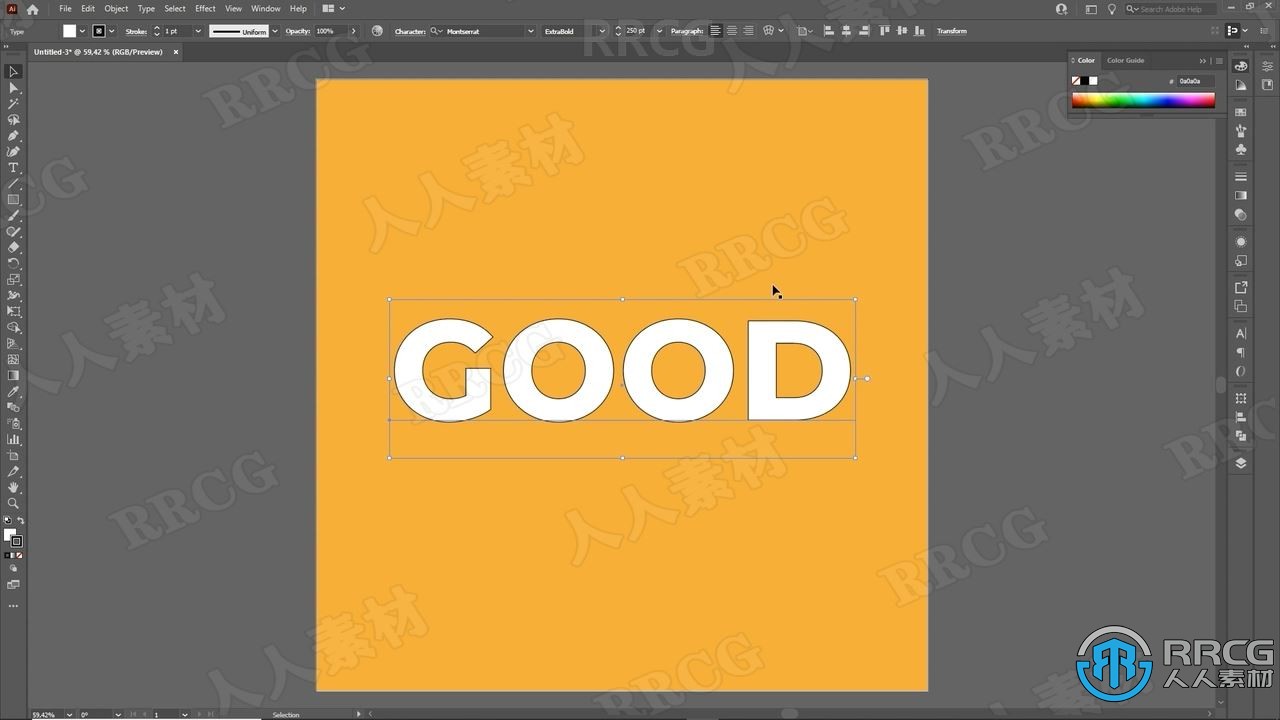The image size is (1280, 720).
Task: Switch to the Color Guide tab
Action: coord(1125,60)
